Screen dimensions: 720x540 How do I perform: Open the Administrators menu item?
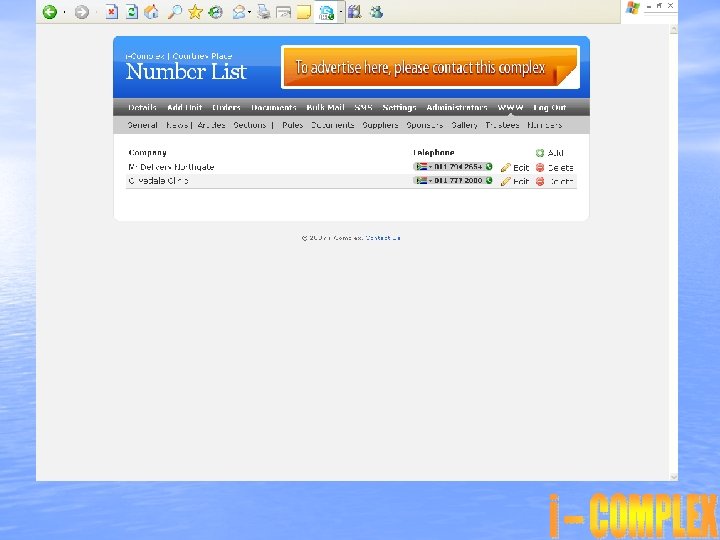(457, 107)
